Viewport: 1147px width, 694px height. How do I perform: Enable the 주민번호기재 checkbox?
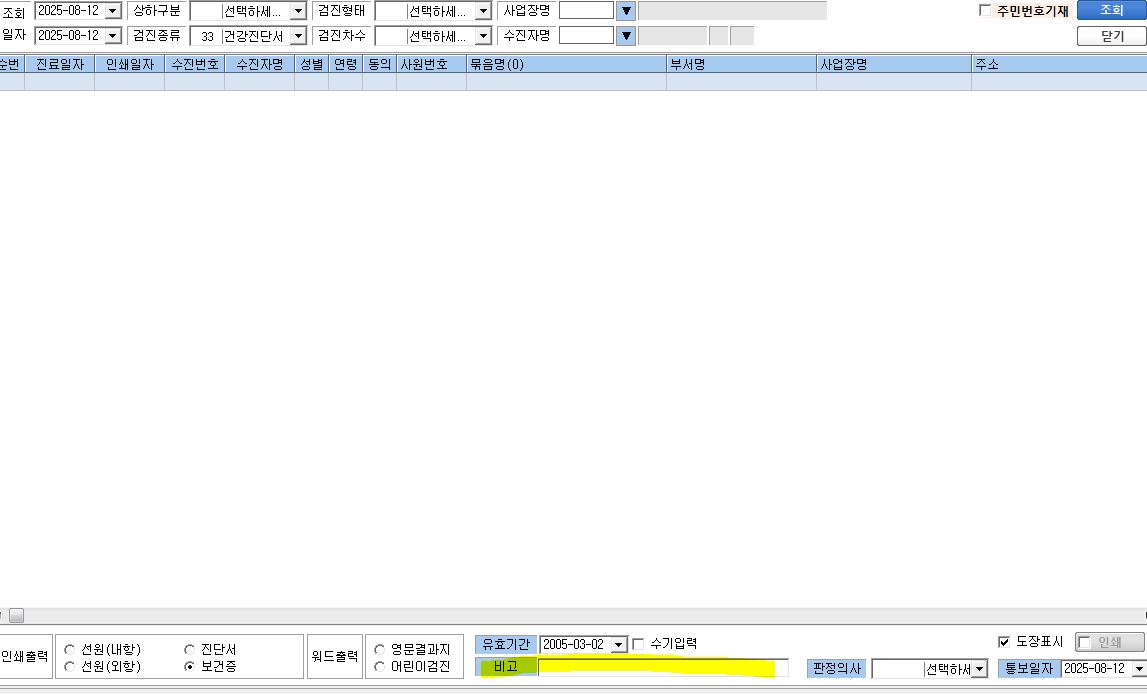(985, 10)
